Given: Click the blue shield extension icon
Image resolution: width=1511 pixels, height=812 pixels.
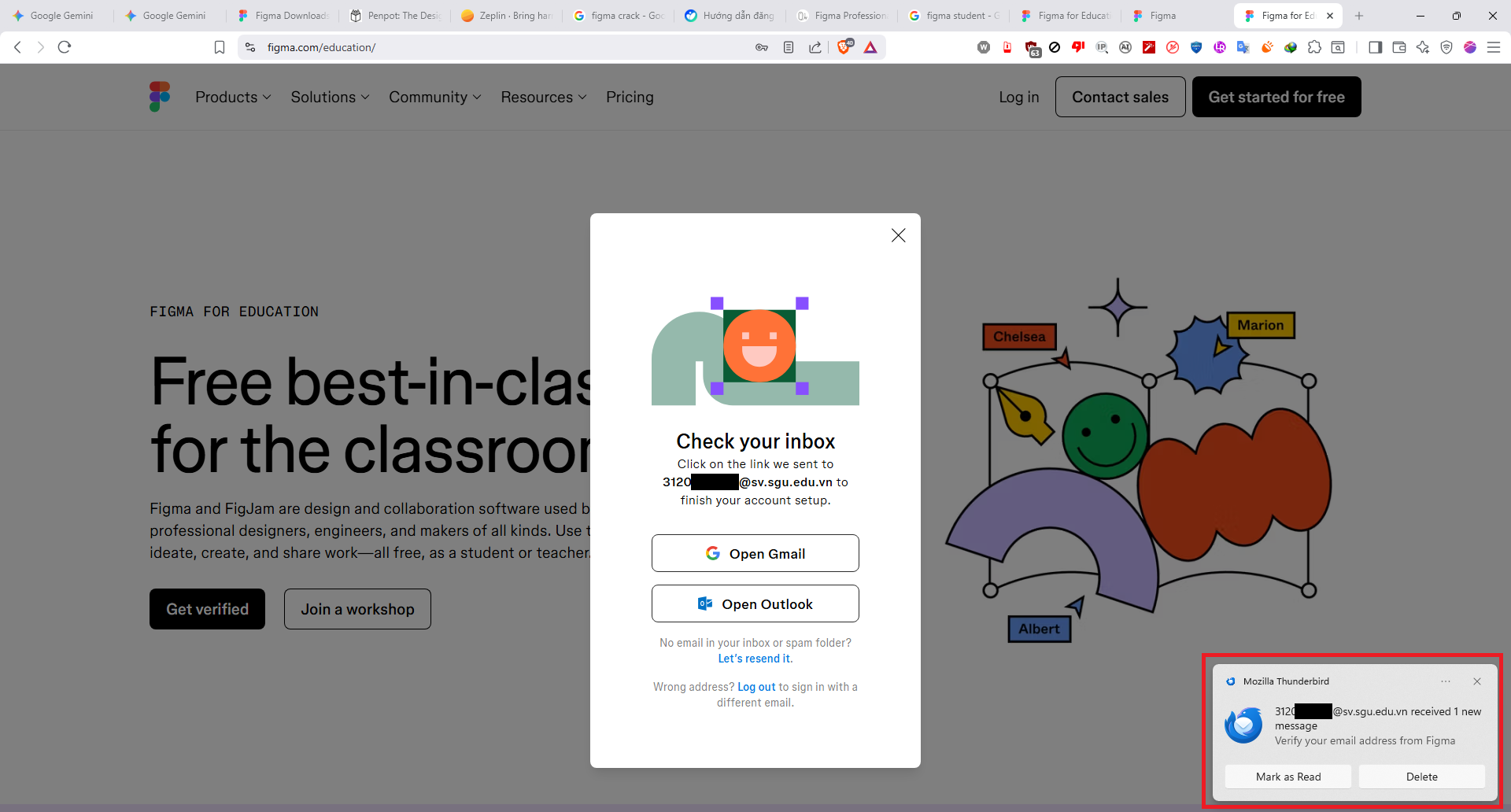Looking at the screenshot, I should click(1196, 47).
